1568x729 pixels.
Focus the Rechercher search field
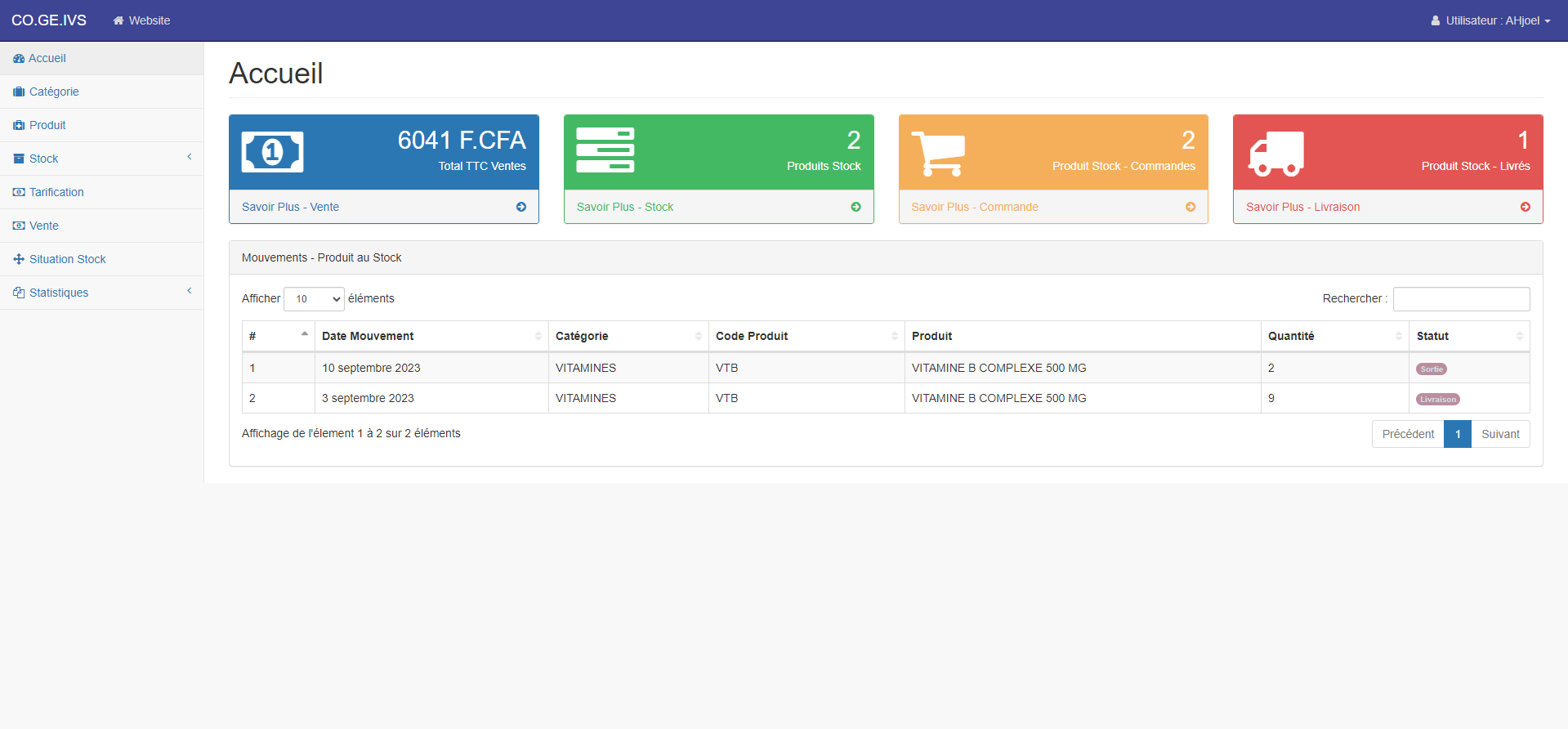pyautogui.click(x=1461, y=299)
